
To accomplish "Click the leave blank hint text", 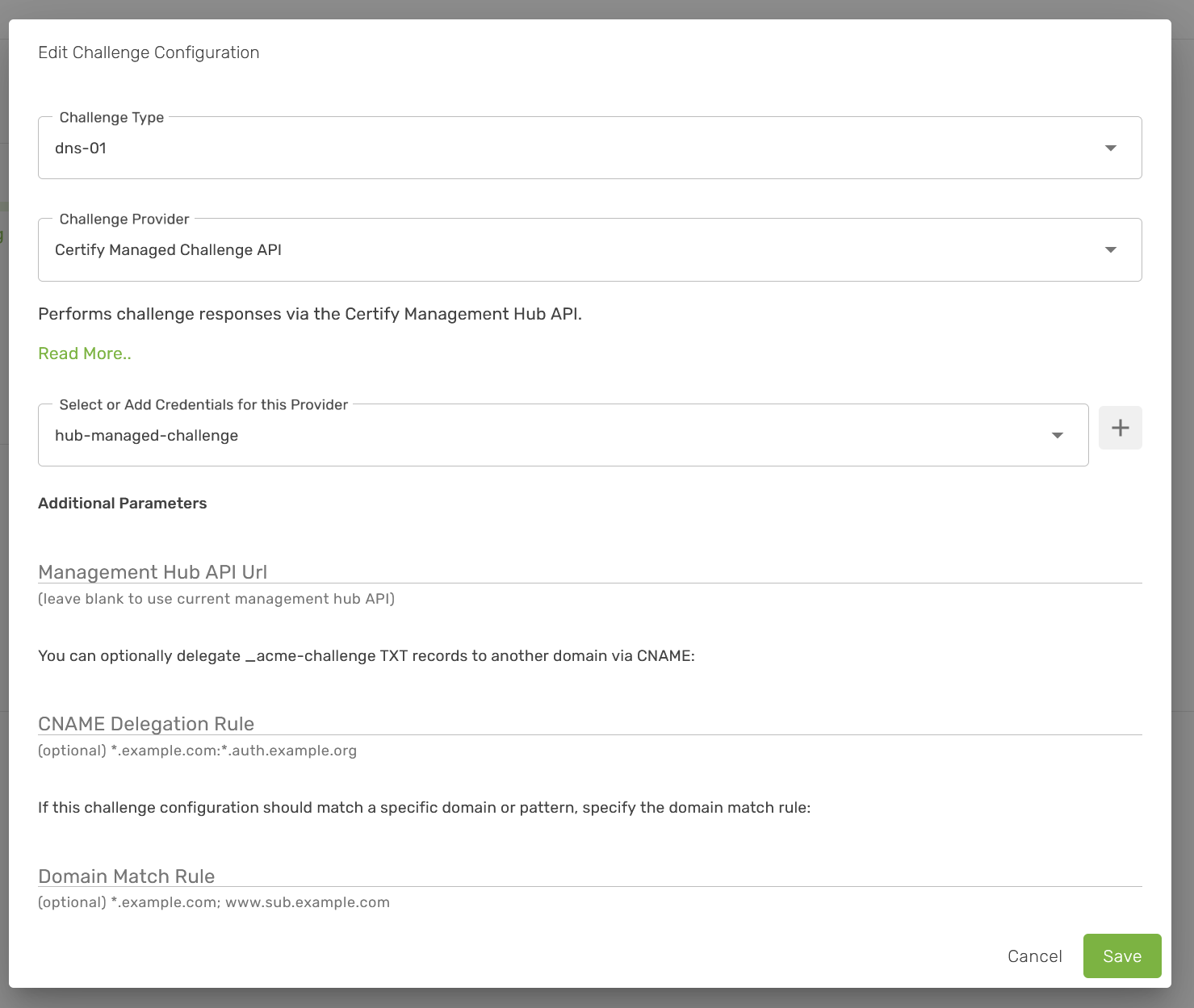I will point(216,599).
